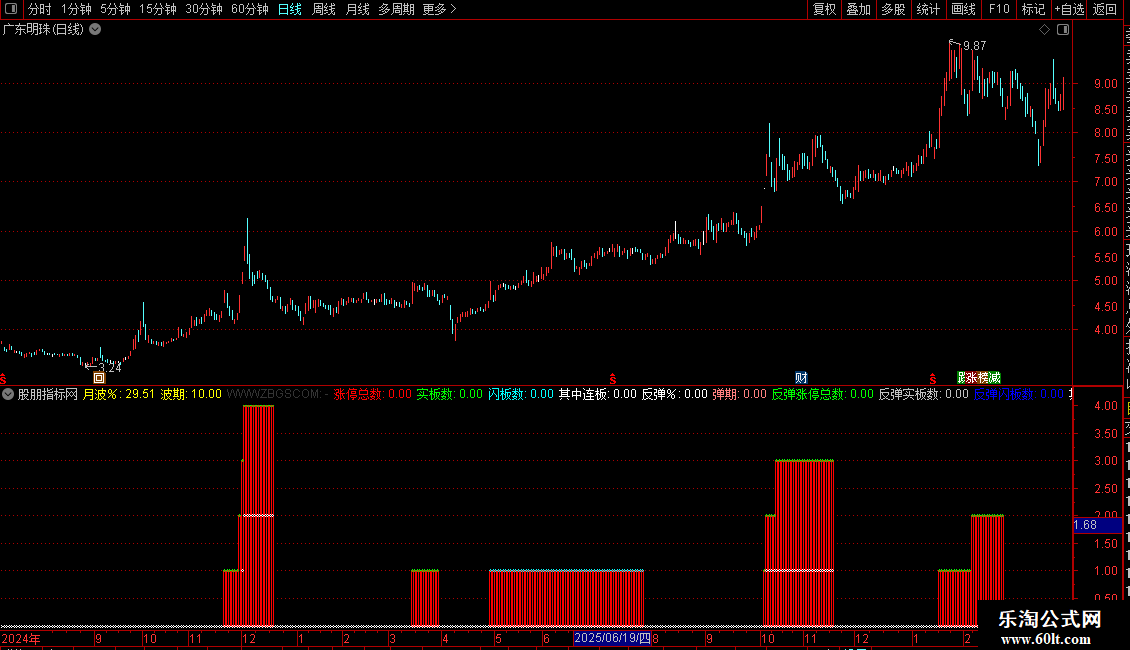This screenshot has width=1130, height=650.
Task: Click the diamond marker icon
Action: click(1044, 30)
